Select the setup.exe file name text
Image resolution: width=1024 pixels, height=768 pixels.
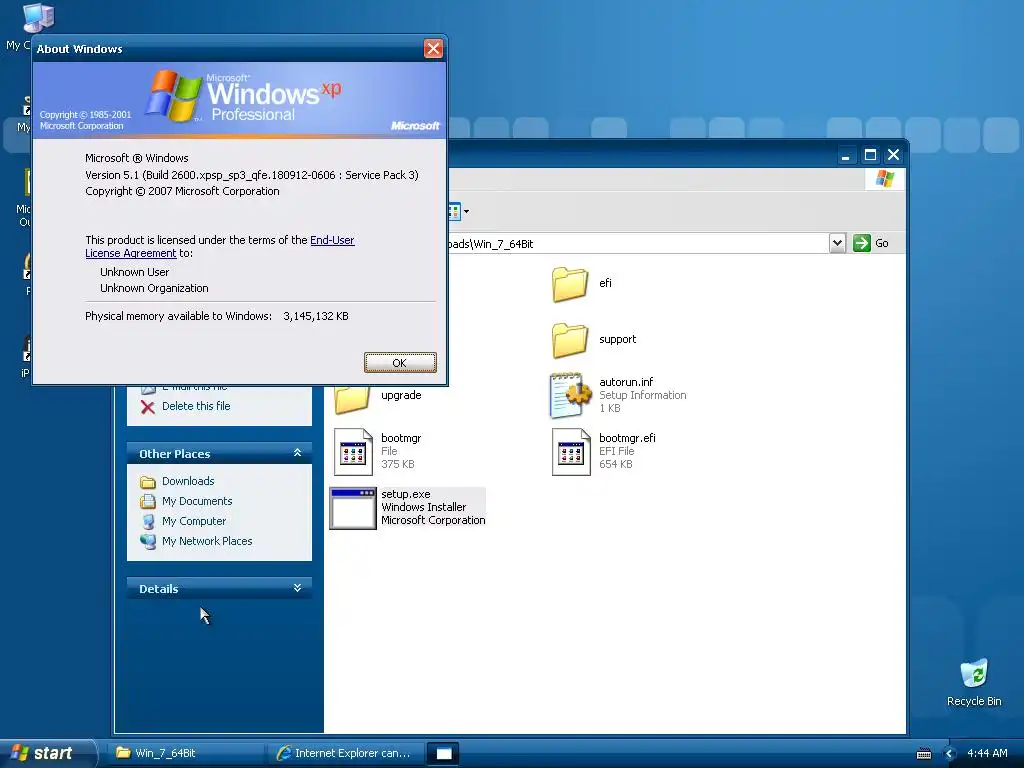click(x=406, y=494)
